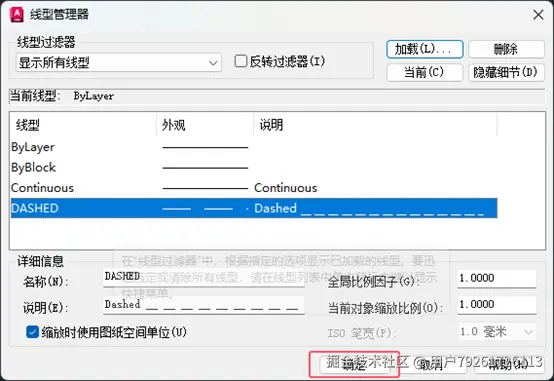Click the 说明 column header
The image size is (554, 381).
(375, 125)
